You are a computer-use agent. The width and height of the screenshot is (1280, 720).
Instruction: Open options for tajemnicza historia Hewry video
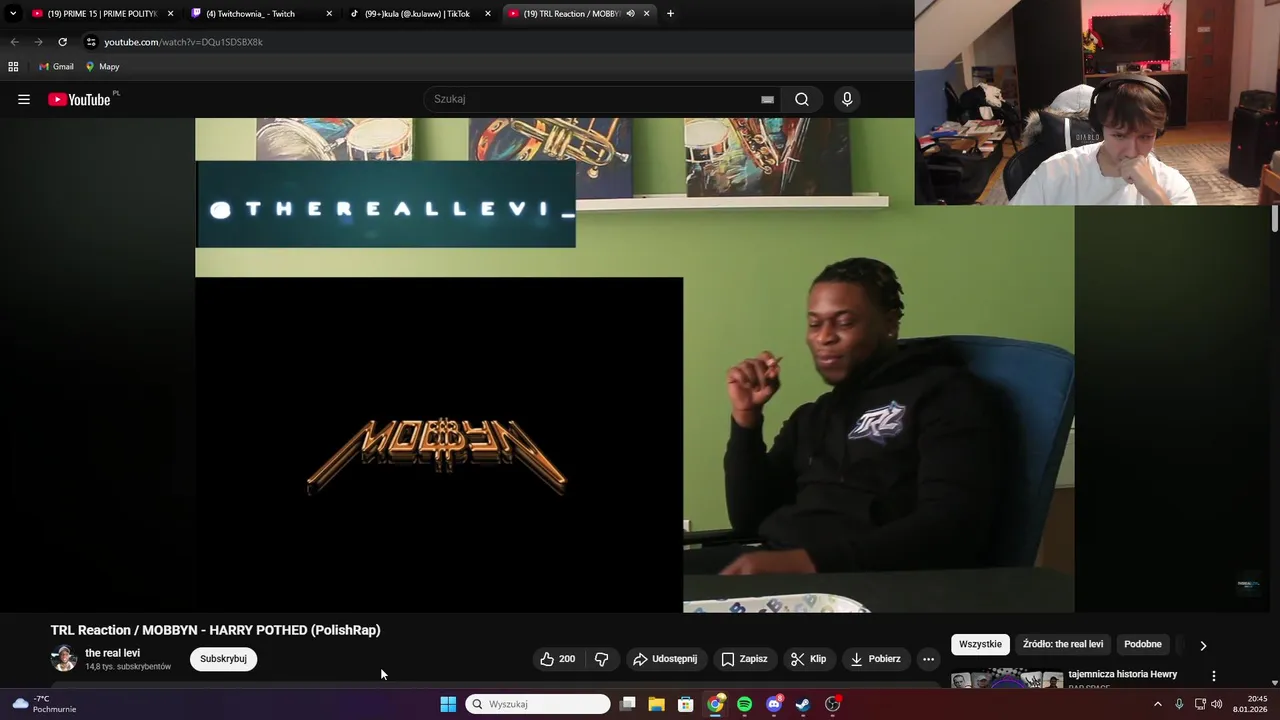tap(1214, 676)
